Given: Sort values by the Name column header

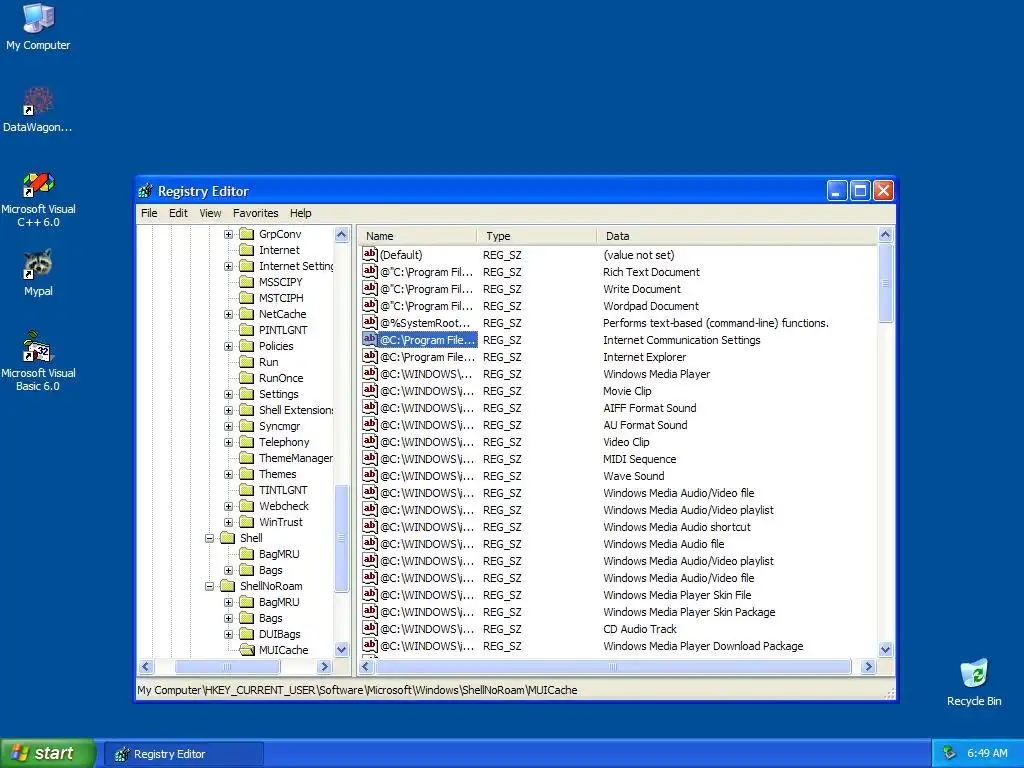Looking at the screenshot, I should point(417,236).
